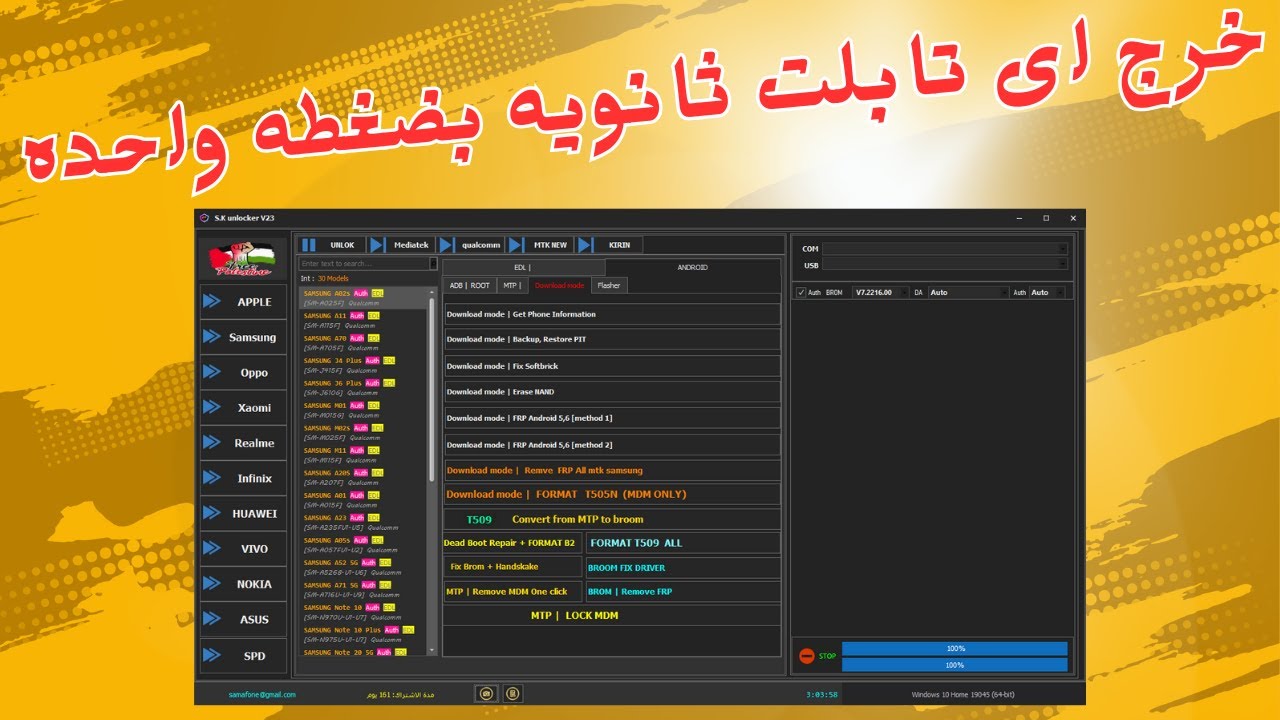This screenshot has height=720, width=1280.
Task: Click Fix Brom + Handskake
Action: pyautogui.click(x=512, y=567)
